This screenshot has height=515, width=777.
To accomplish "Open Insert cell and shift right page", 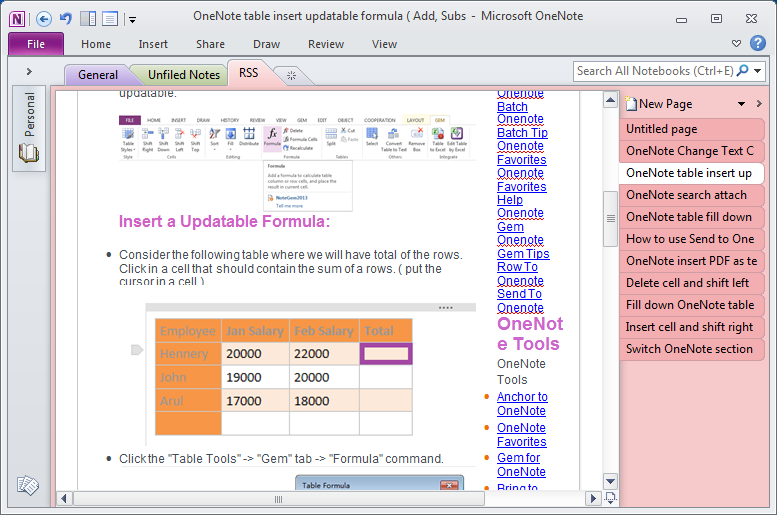I will (x=691, y=327).
